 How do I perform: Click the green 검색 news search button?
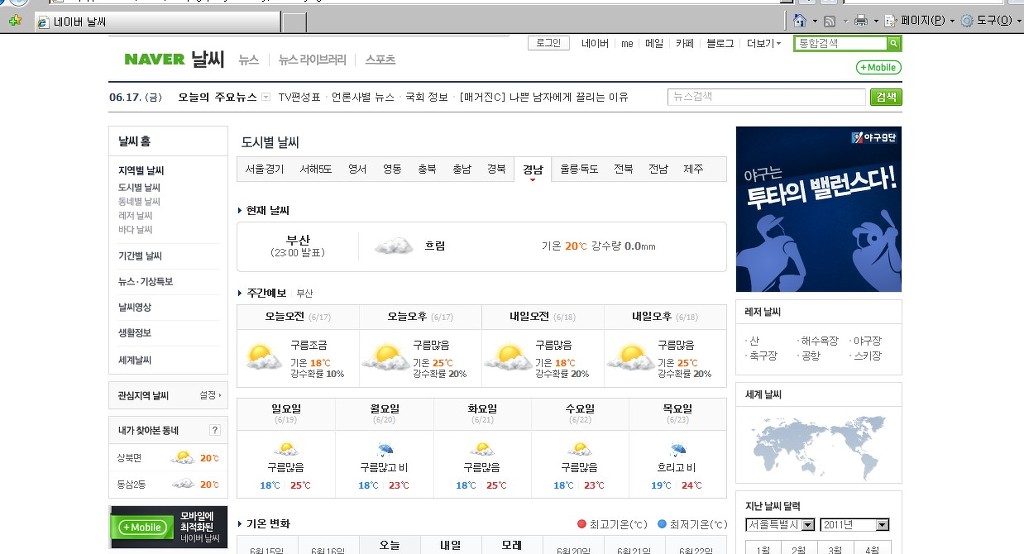[885, 97]
